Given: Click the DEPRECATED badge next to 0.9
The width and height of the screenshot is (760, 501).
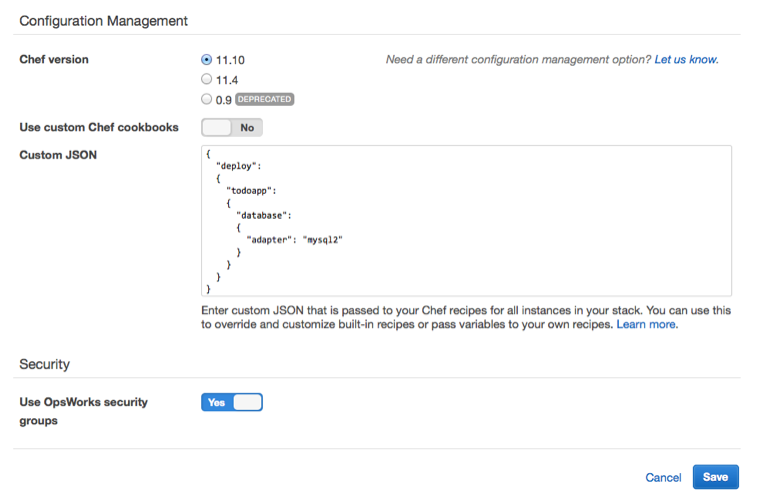Looking at the screenshot, I should pos(265,99).
